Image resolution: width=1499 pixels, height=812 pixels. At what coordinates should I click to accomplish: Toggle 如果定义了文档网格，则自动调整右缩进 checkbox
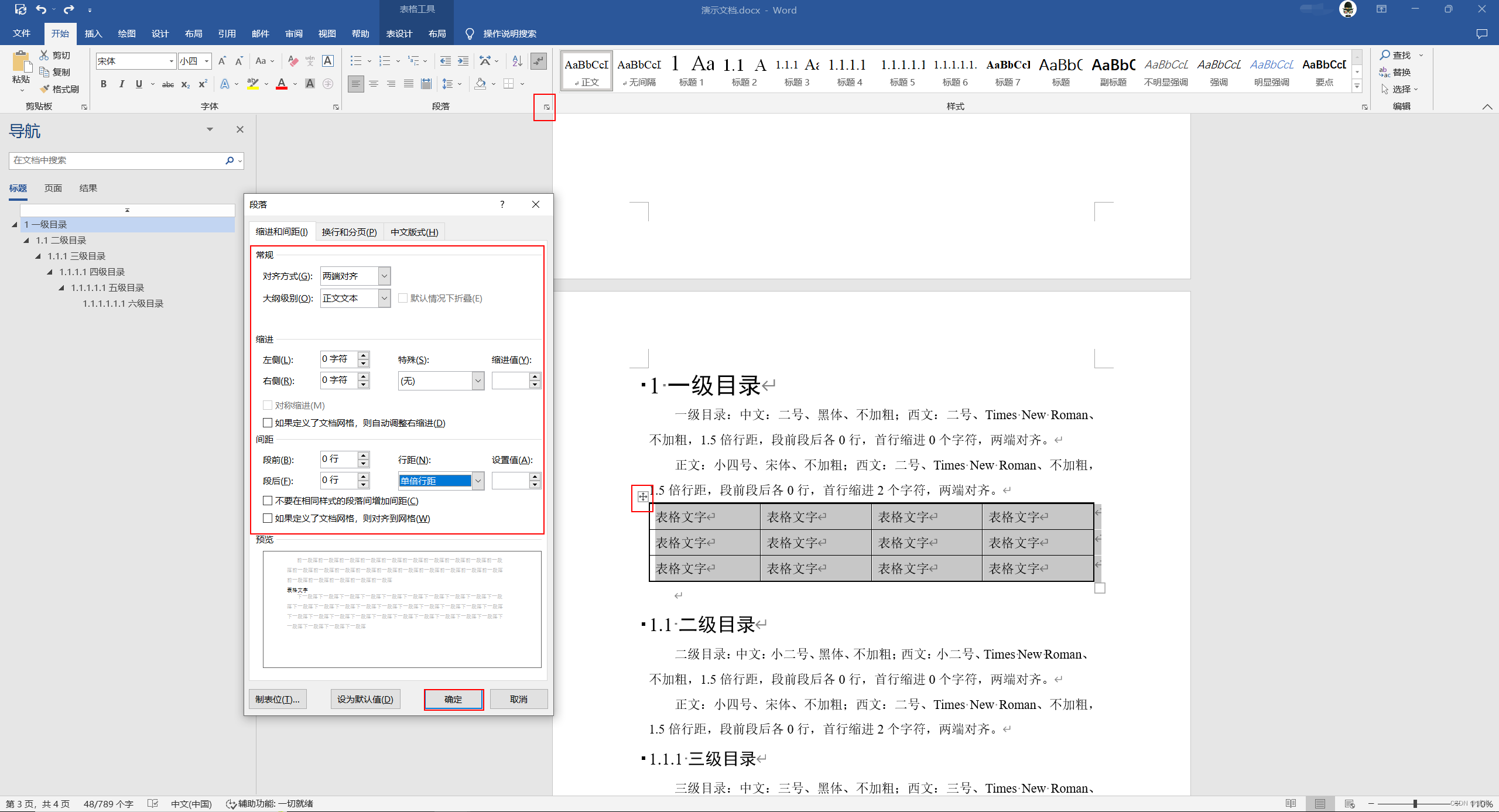pos(268,423)
